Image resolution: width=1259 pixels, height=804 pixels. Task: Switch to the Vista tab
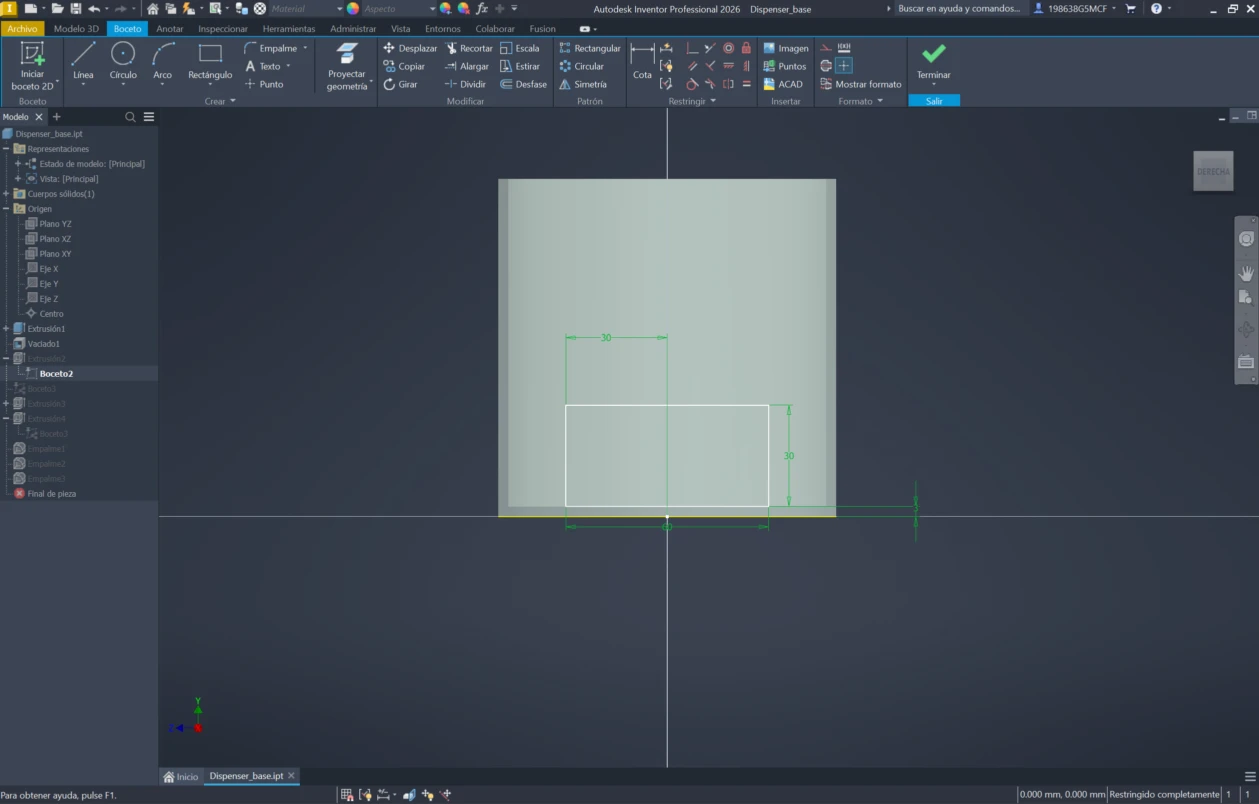[401, 29]
